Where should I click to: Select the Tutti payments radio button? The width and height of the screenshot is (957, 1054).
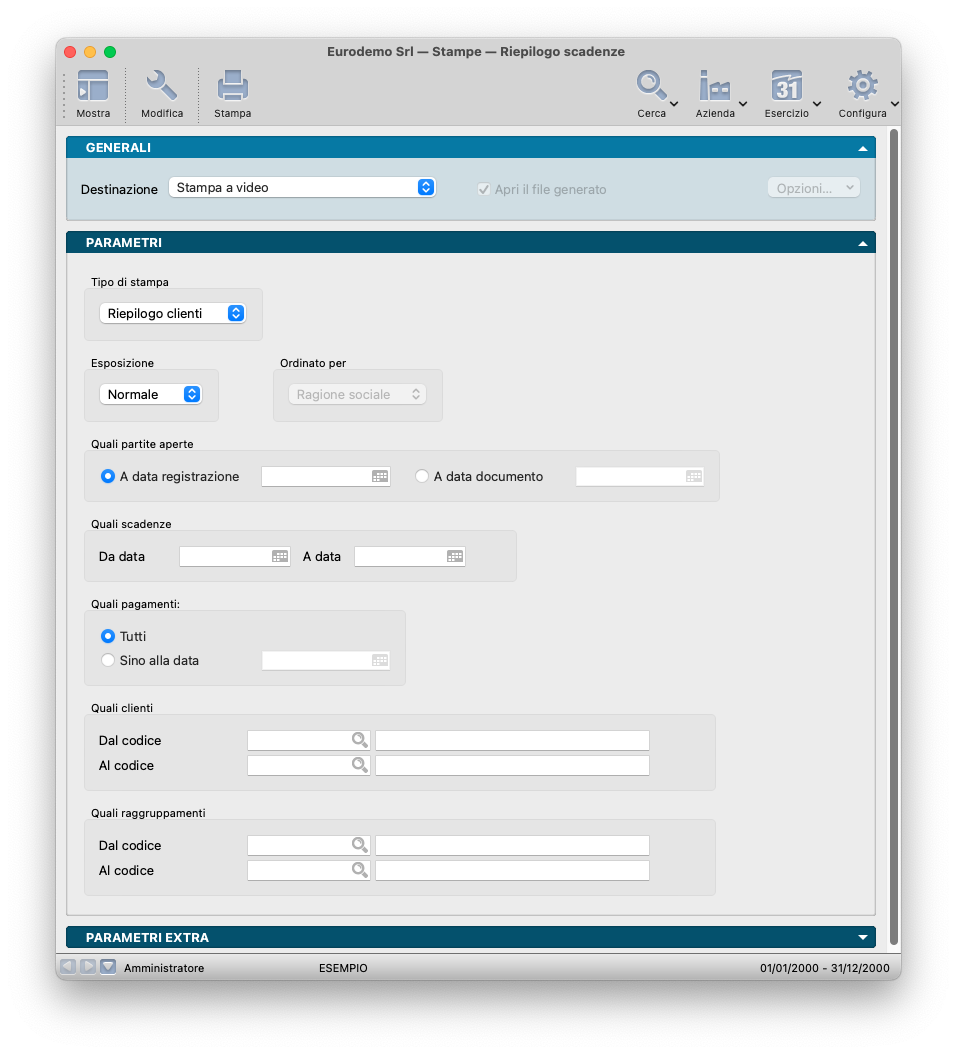[108, 636]
